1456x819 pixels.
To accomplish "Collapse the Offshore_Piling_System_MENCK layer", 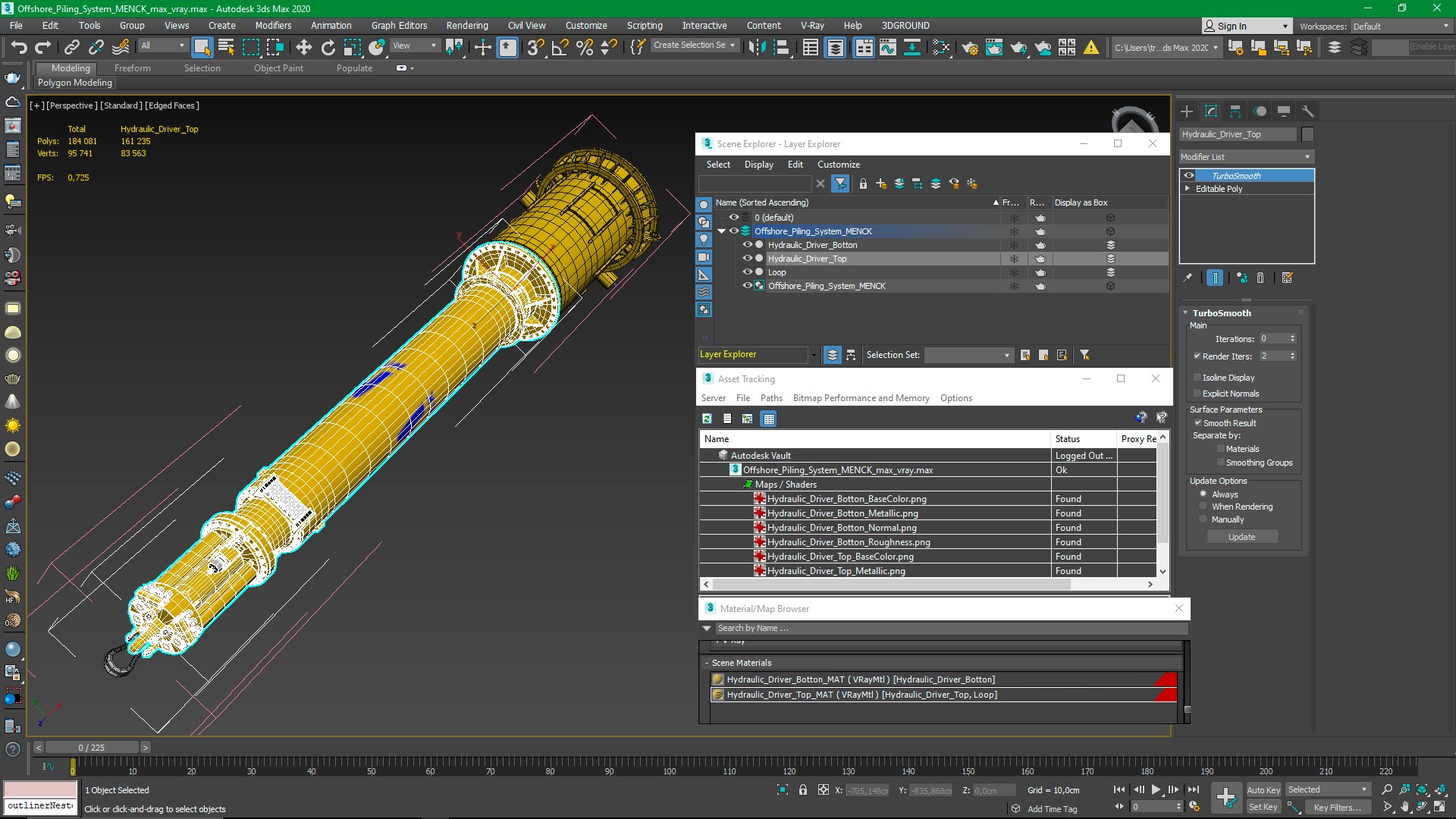I will 722,231.
